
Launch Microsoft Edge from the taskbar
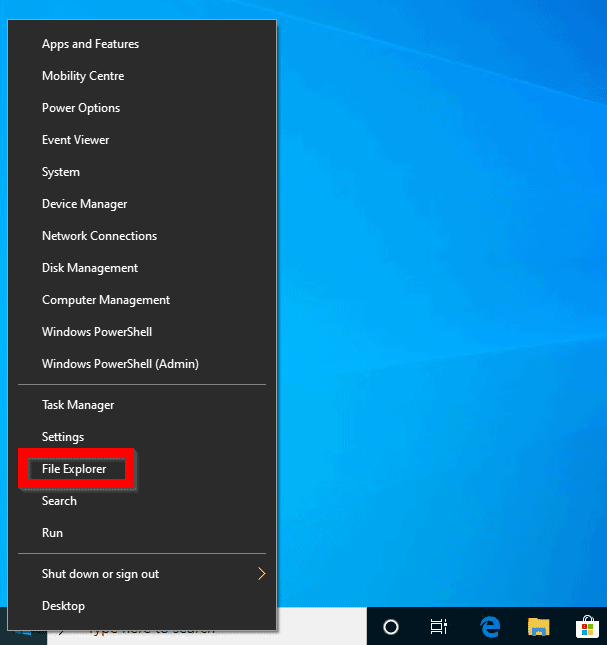click(490, 627)
